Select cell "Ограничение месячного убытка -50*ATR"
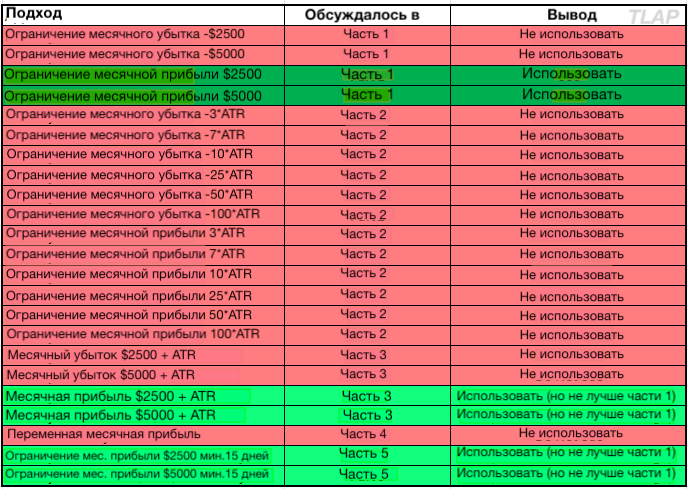Image resolution: width=688 pixels, height=489 pixels. (x=144, y=195)
